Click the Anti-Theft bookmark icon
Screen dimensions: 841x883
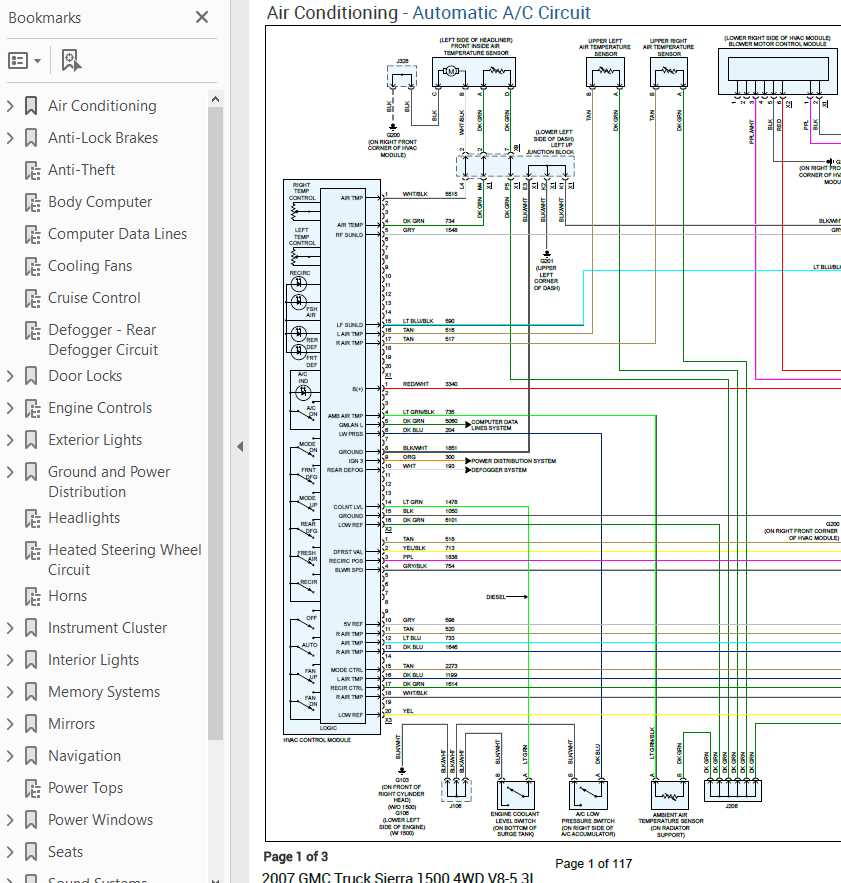pos(32,170)
